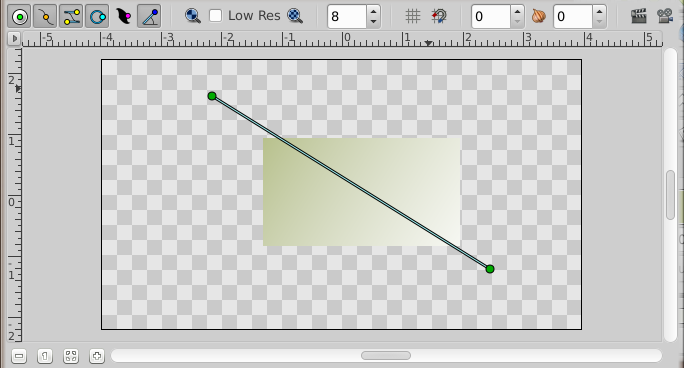Image resolution: width=684 pixels, height=368 pixels.
Task: Toggle tangent handles display
Action: coord(71,17)
